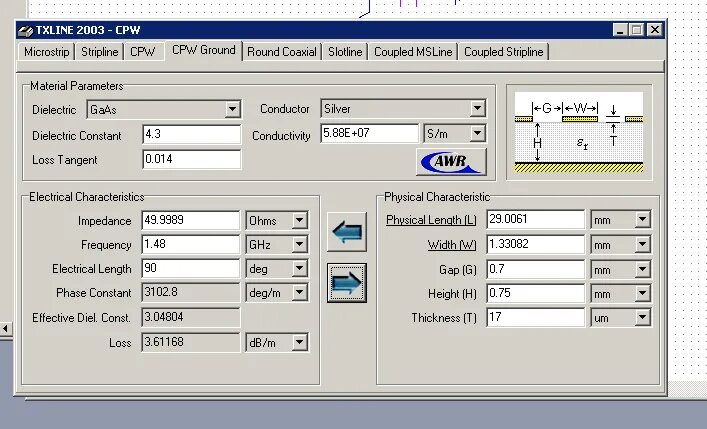Click the AWR logo button
The height and width of the screenshot is (429, 707).
pyautogui.click(x=451, y=162)
